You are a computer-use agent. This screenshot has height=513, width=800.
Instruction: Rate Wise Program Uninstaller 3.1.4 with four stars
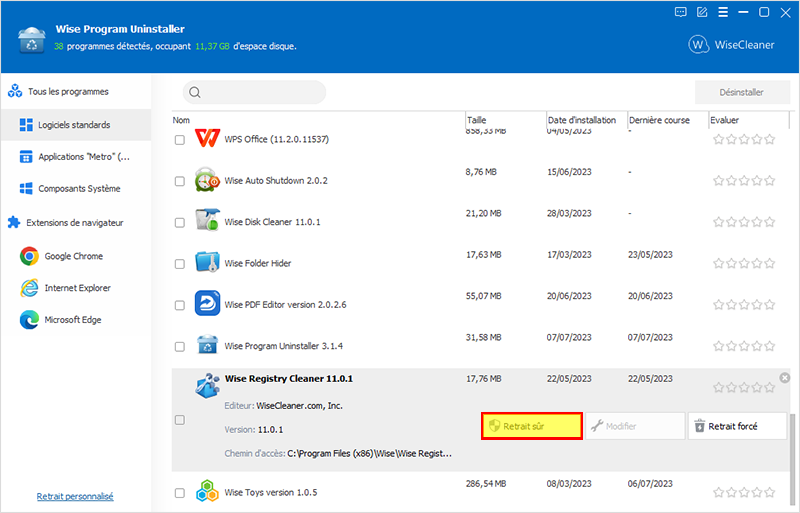pyautogui.click(x=757, y=346)
